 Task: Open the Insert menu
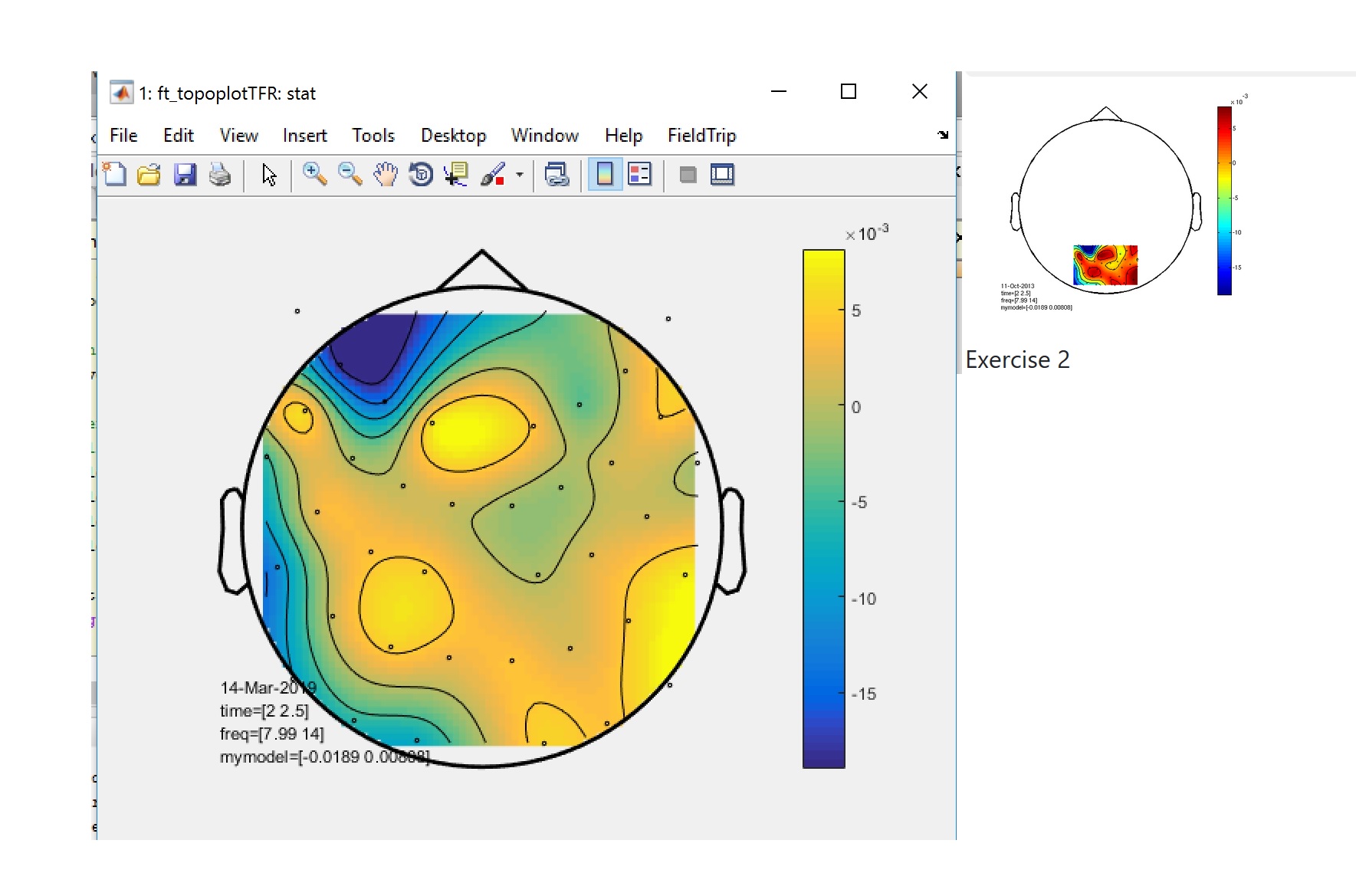coord(304,136)
